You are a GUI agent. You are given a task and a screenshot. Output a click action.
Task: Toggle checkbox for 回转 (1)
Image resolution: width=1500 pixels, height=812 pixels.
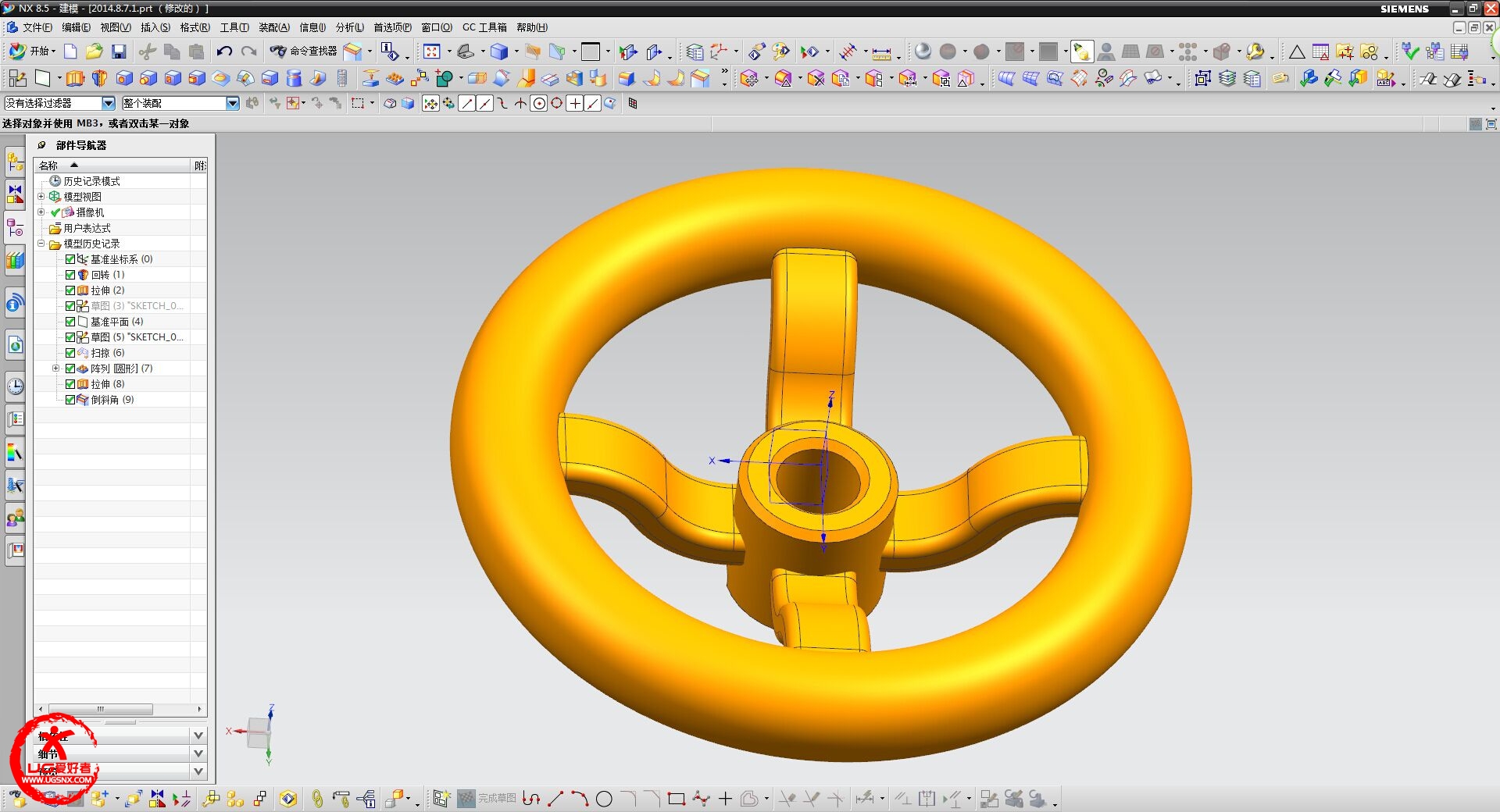[70, 275]
